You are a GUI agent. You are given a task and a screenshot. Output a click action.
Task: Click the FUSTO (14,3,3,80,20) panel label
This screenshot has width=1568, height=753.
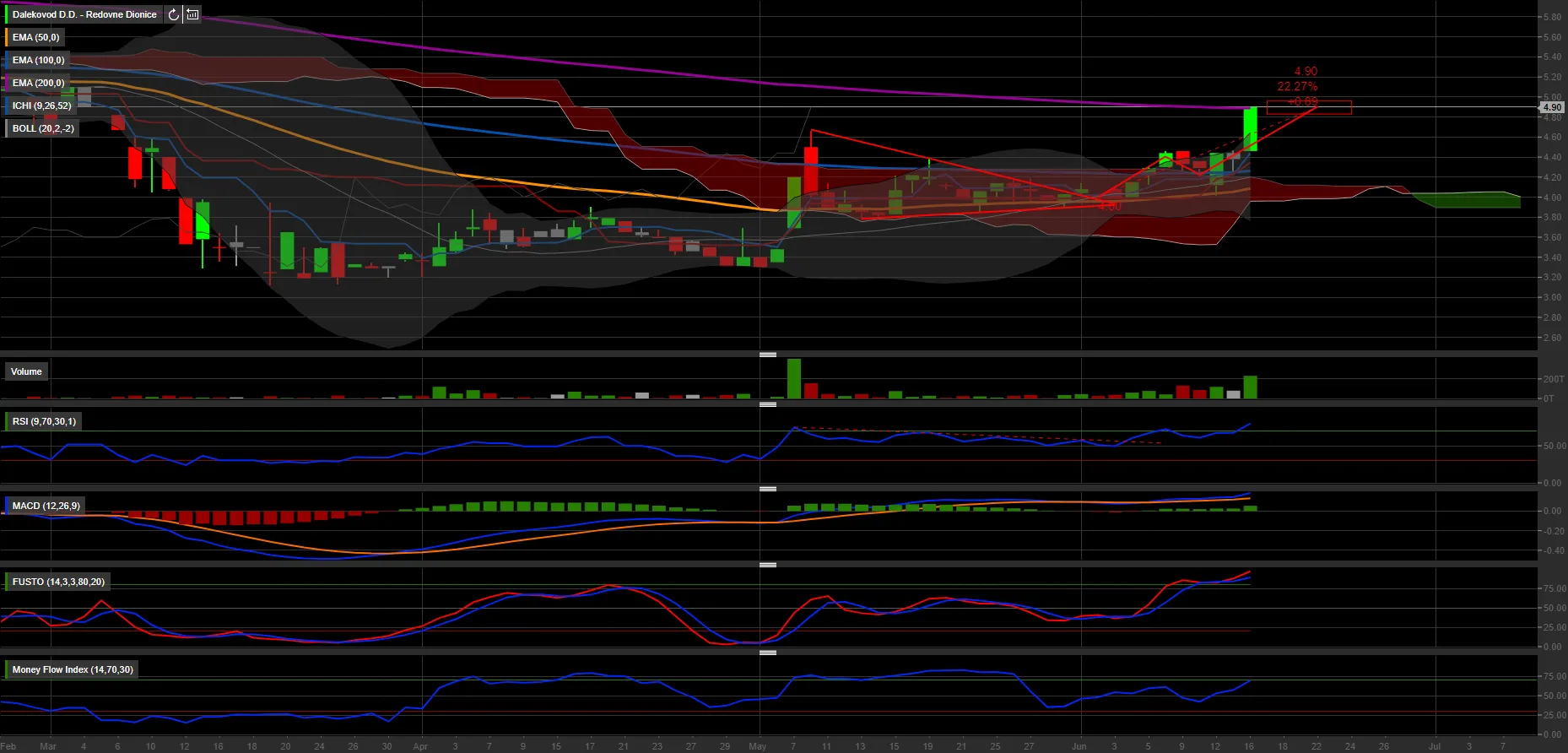pos(58,582)
